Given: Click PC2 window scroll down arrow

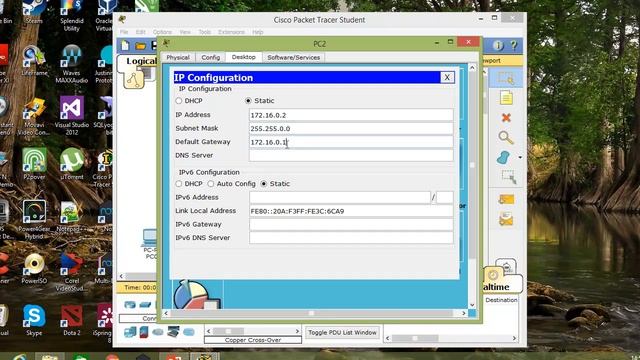Looking at the screenshot, I should click(x=472, y=305).
